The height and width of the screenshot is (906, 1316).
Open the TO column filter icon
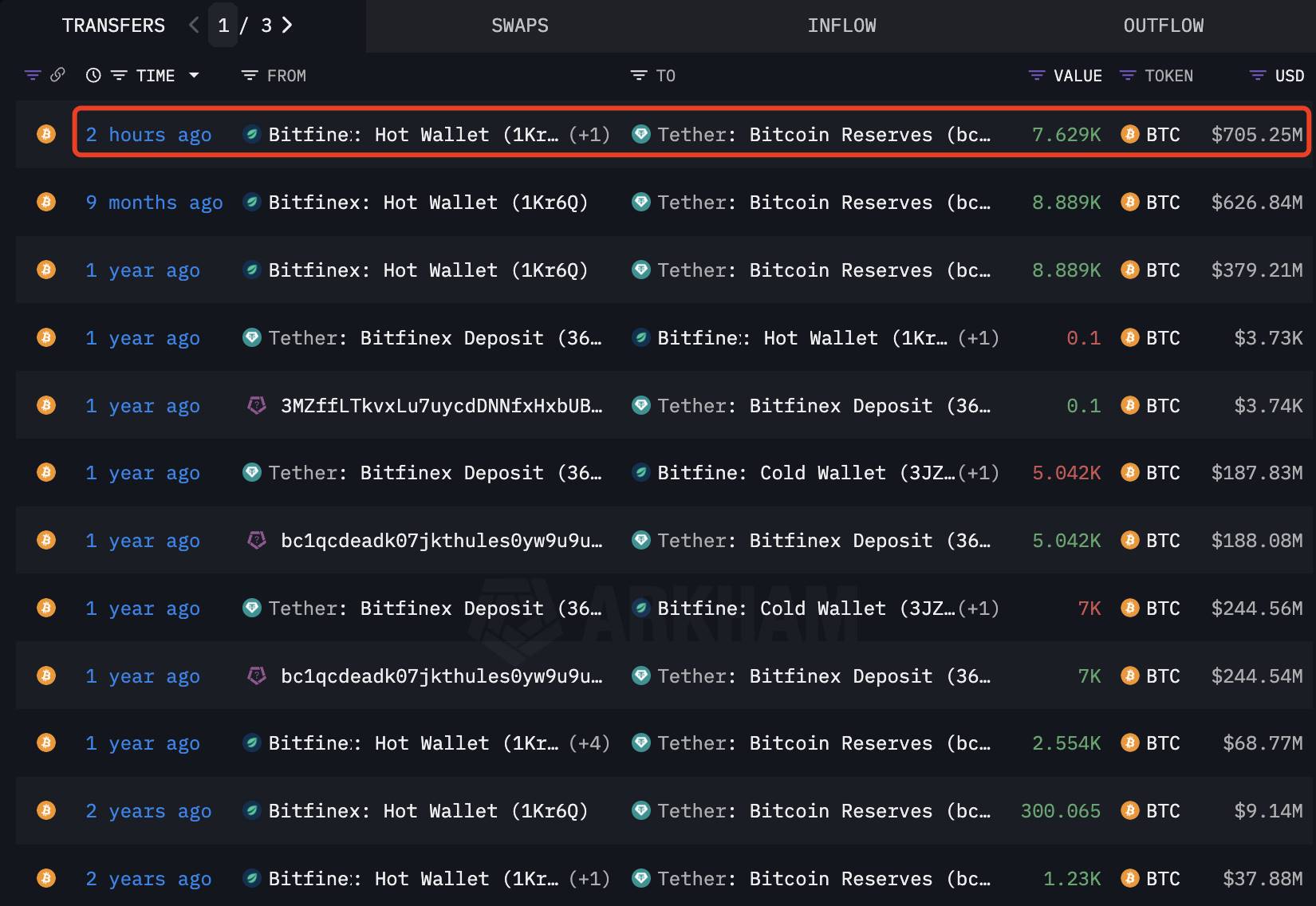pyautogui.click(x=639, y=75)
